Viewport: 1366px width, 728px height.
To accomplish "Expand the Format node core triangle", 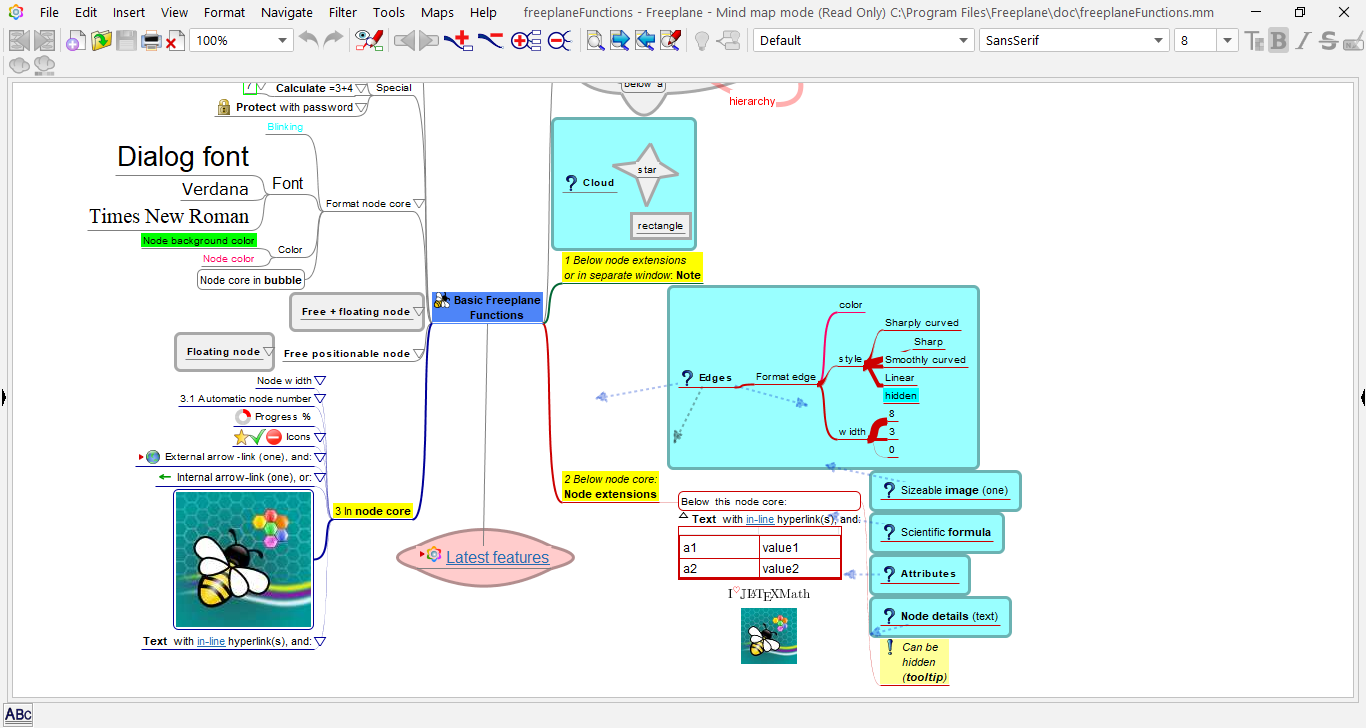I will click(419, 204).
